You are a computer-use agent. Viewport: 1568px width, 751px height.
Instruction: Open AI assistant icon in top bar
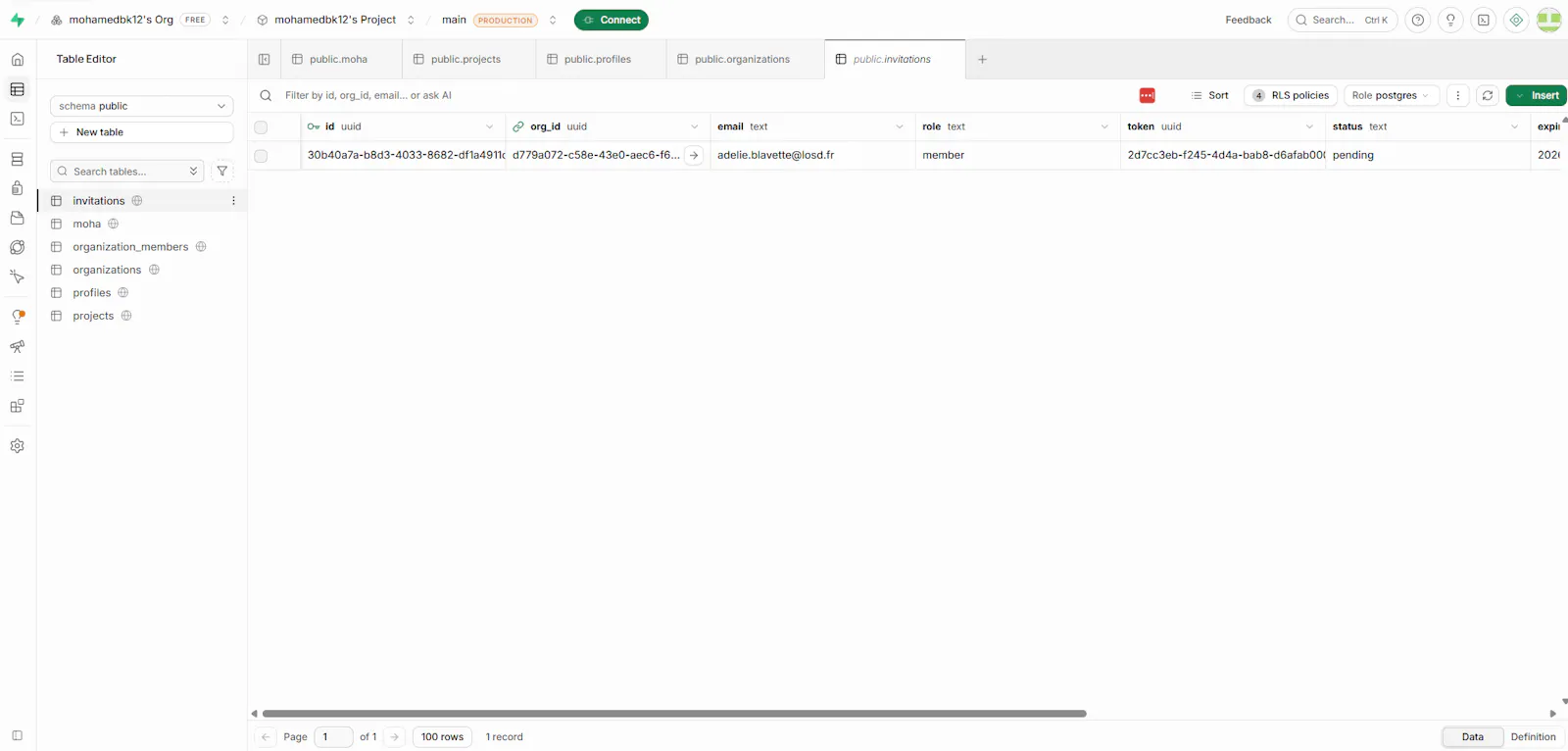click(x=1516, y=20)
